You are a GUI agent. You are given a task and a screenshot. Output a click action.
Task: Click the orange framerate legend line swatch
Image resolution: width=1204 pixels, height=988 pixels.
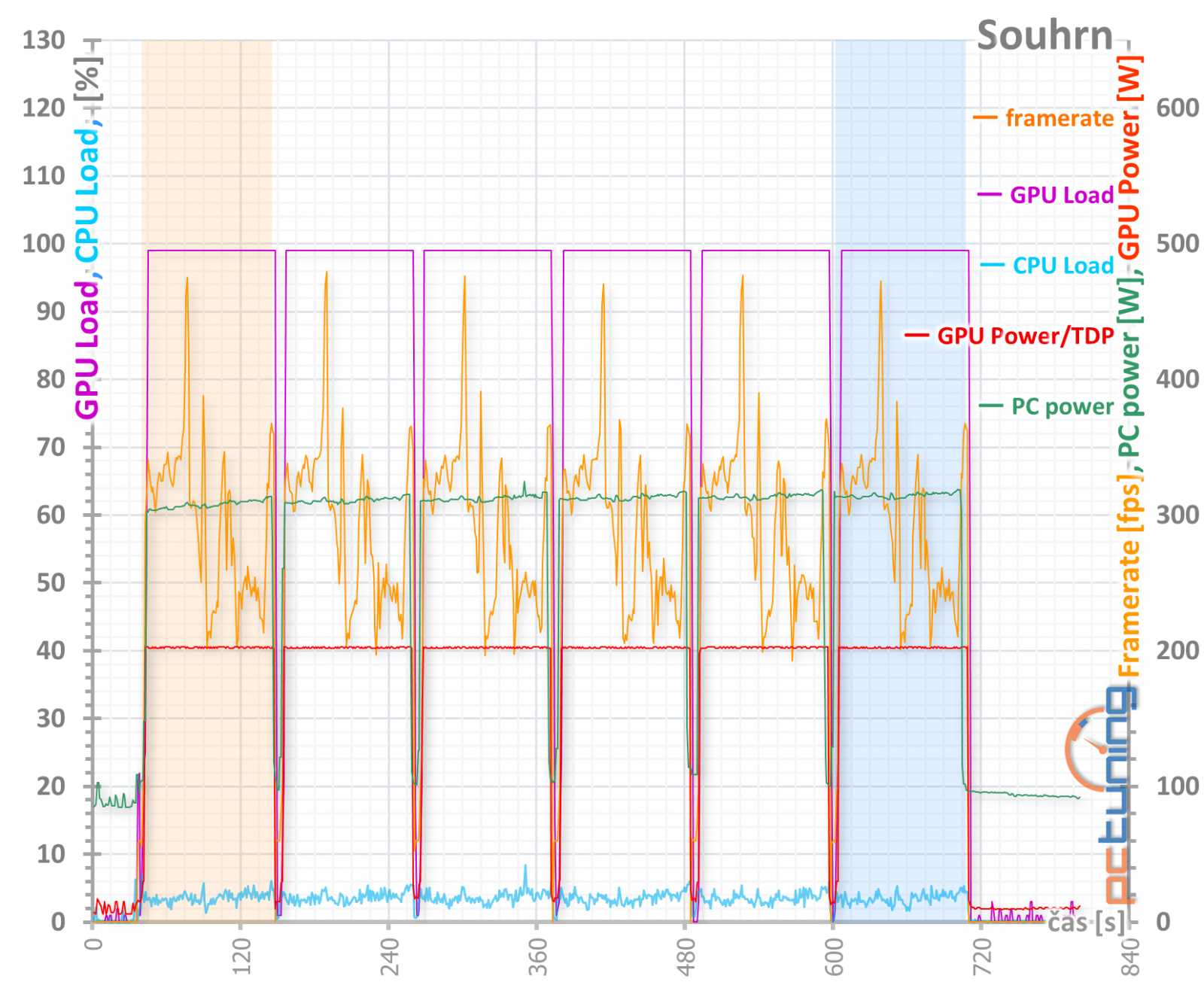(985, 118)
